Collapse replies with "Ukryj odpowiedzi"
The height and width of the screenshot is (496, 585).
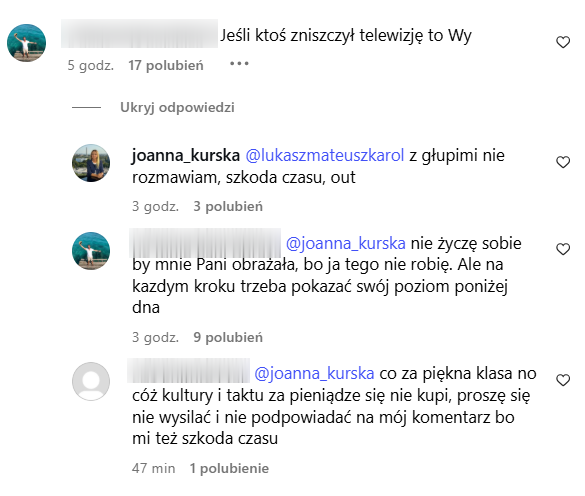click(x=177, y=107)
